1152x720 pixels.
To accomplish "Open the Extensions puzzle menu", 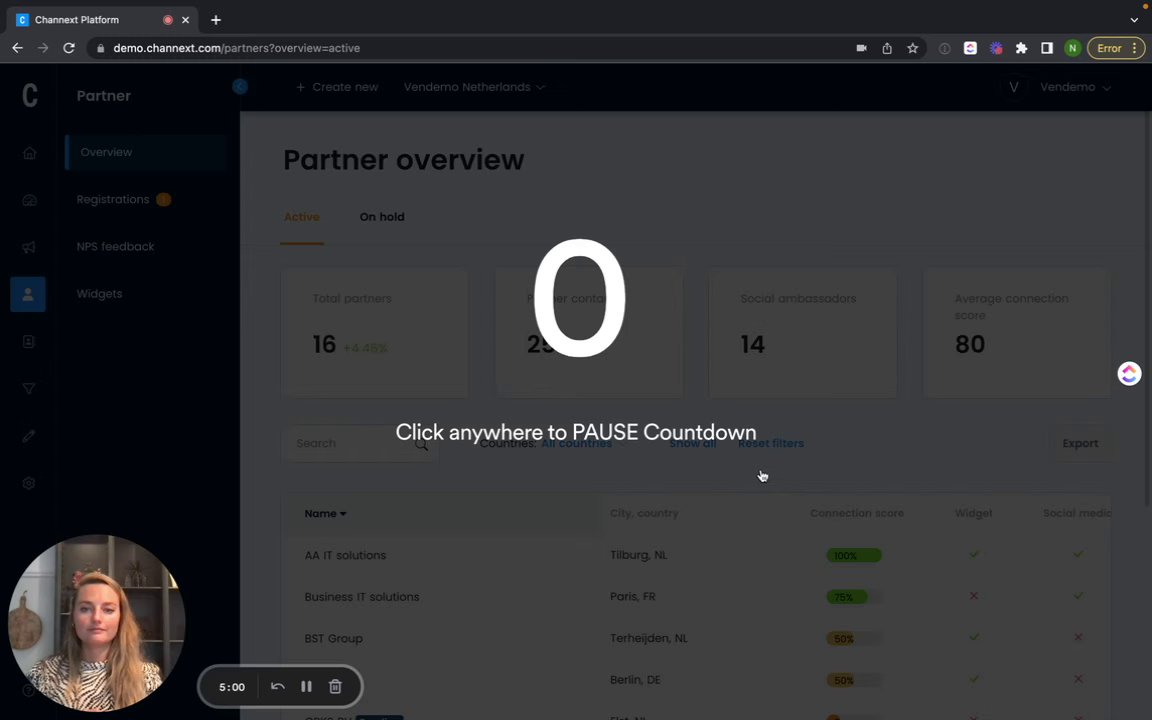I will [1021, 48].
